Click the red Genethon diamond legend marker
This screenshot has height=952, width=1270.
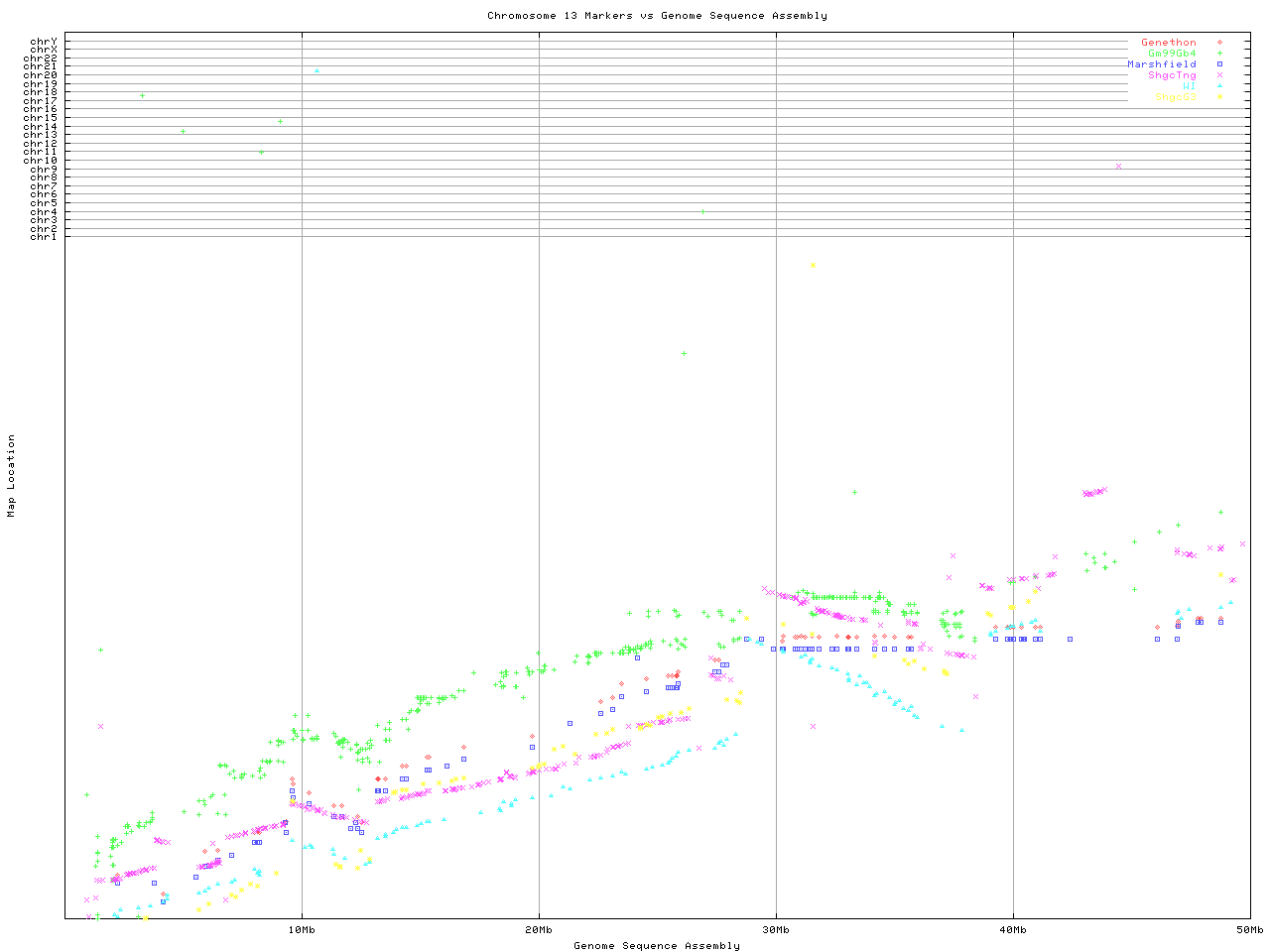tap(1219, 43)
